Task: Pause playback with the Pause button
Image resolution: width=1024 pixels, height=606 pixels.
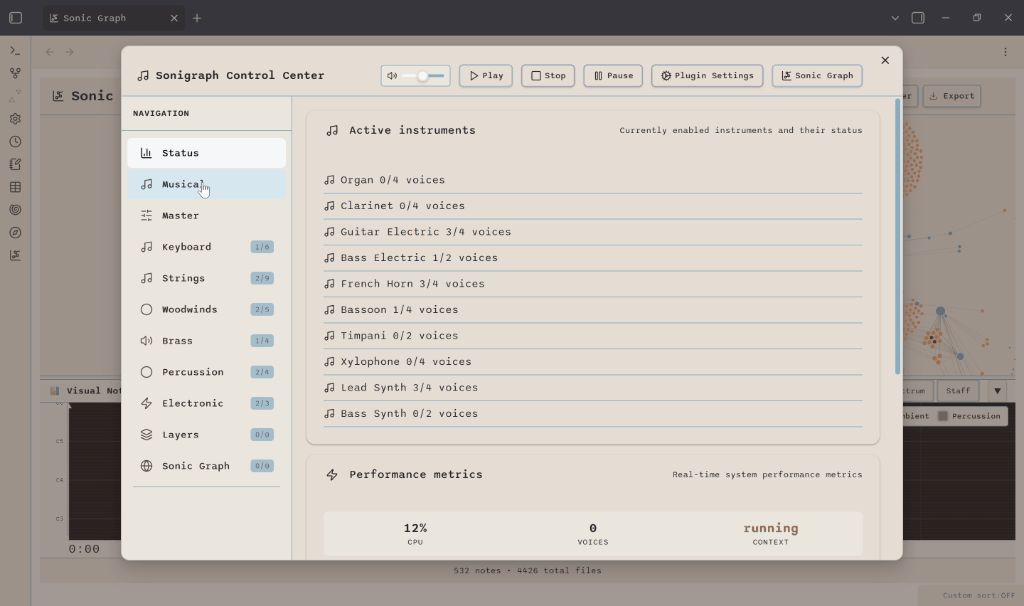Action: pyautogui.click(x=613, y=76)
